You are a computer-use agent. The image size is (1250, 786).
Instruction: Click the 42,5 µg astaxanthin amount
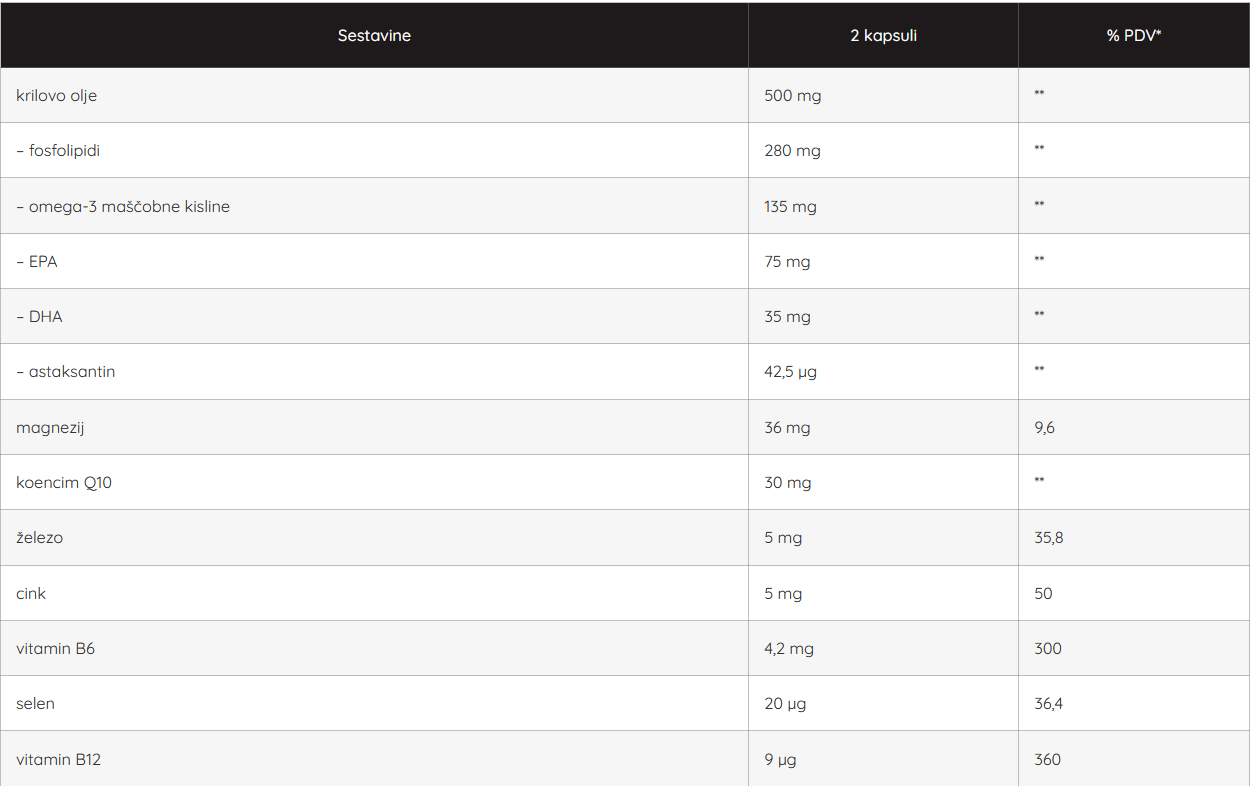791,372
